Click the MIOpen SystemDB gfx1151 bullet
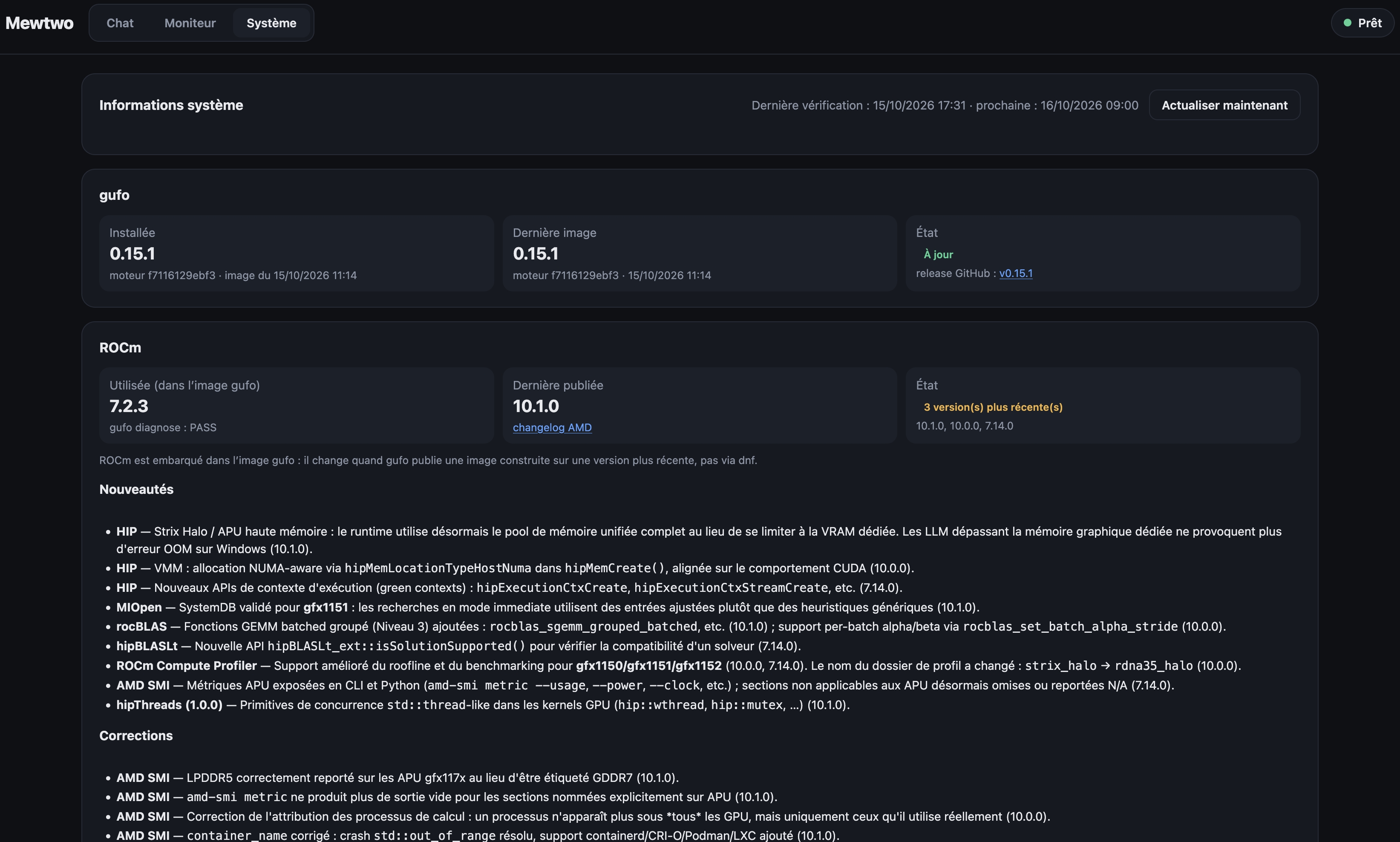The height and width of the screenshot is (842, 1400). coord(548,607)
